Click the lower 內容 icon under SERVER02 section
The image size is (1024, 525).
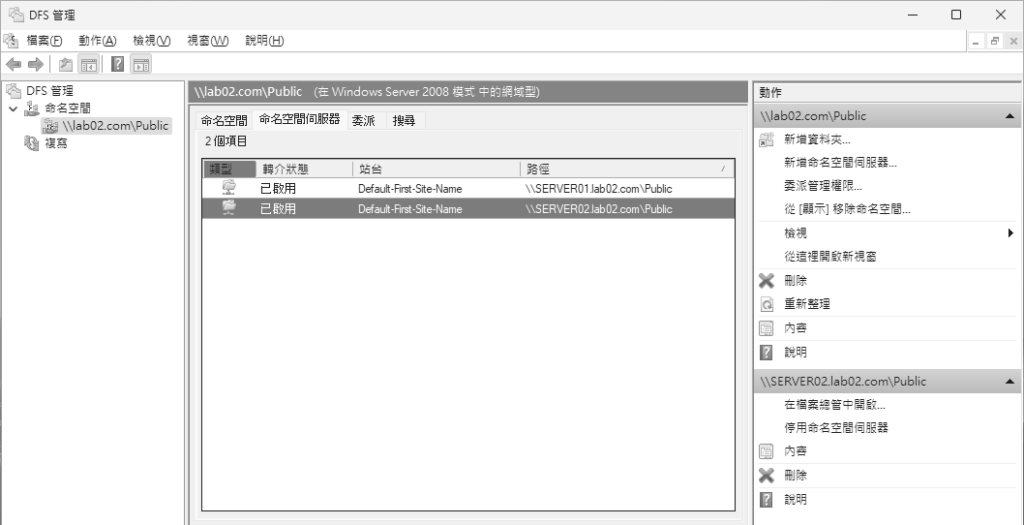pyautogui.click(x=767, y=451)
